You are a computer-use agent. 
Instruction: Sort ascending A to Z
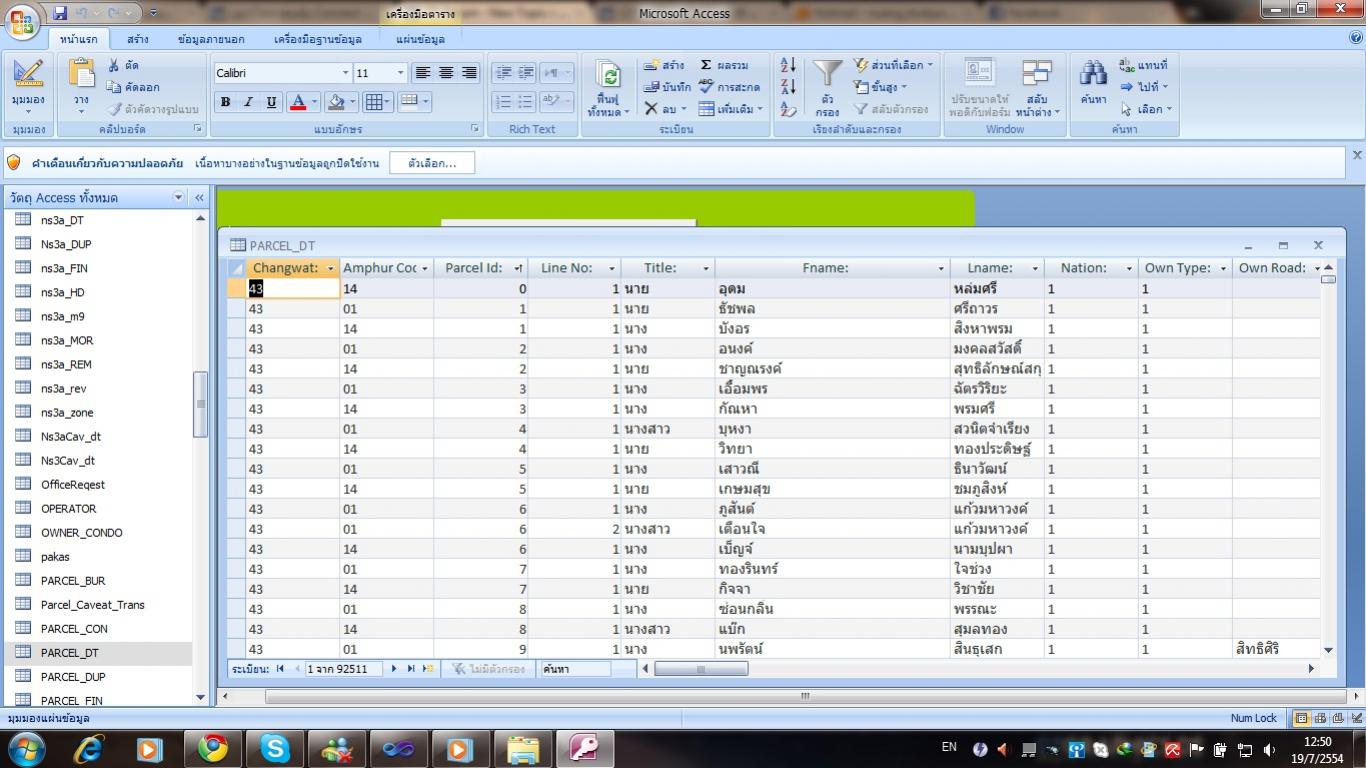coord(788,65)
